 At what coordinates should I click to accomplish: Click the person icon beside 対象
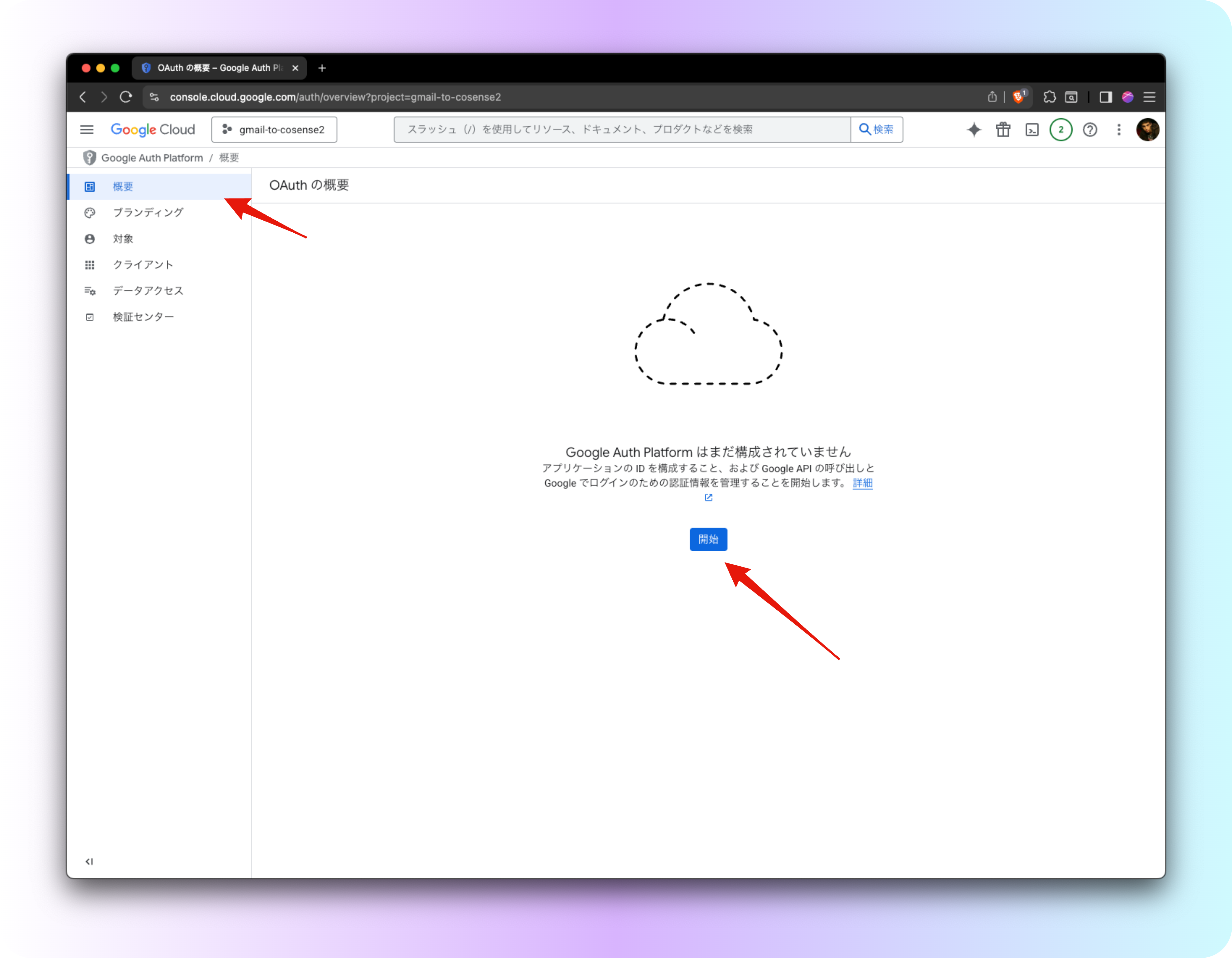tap(90, 239)
